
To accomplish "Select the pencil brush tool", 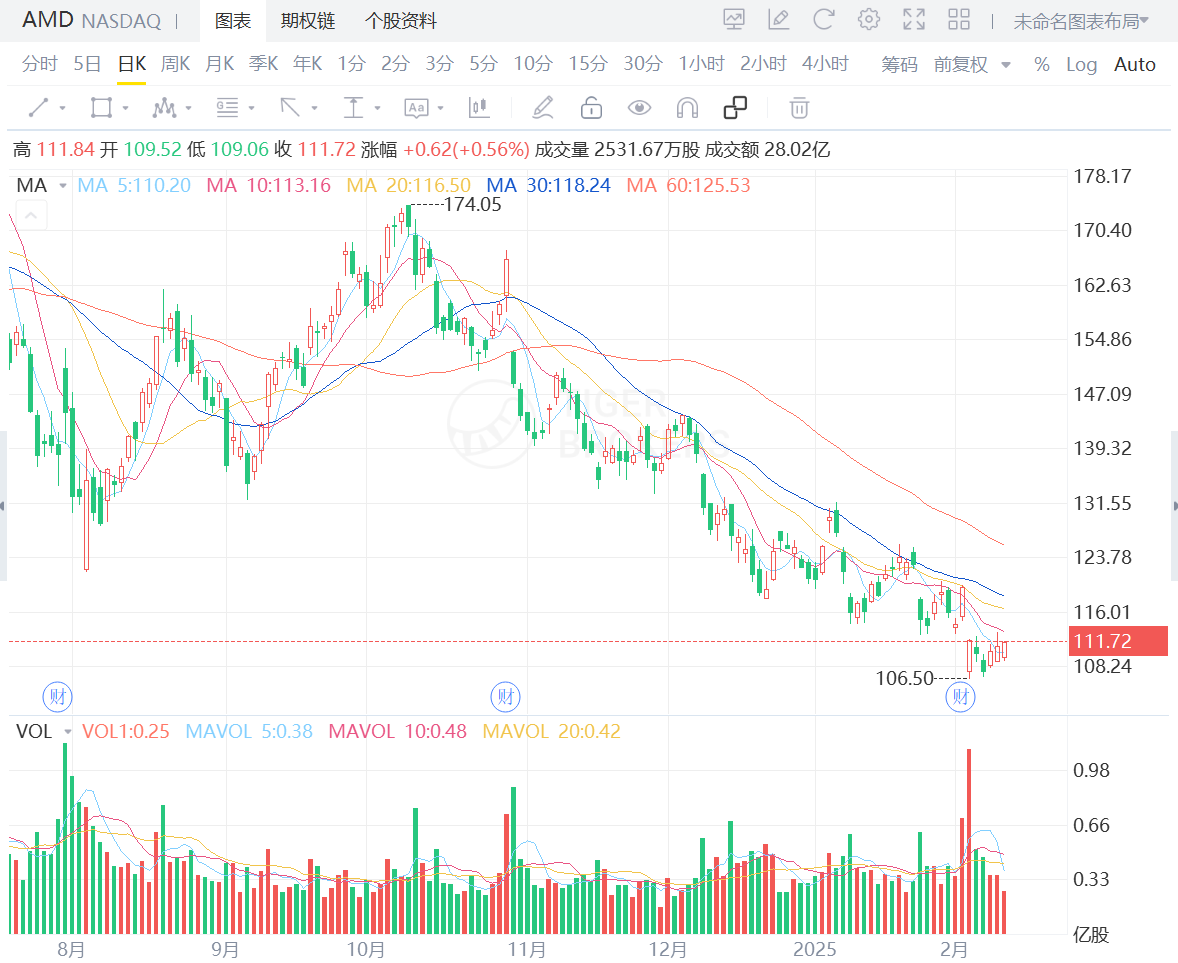I will [x=542, y=108].
